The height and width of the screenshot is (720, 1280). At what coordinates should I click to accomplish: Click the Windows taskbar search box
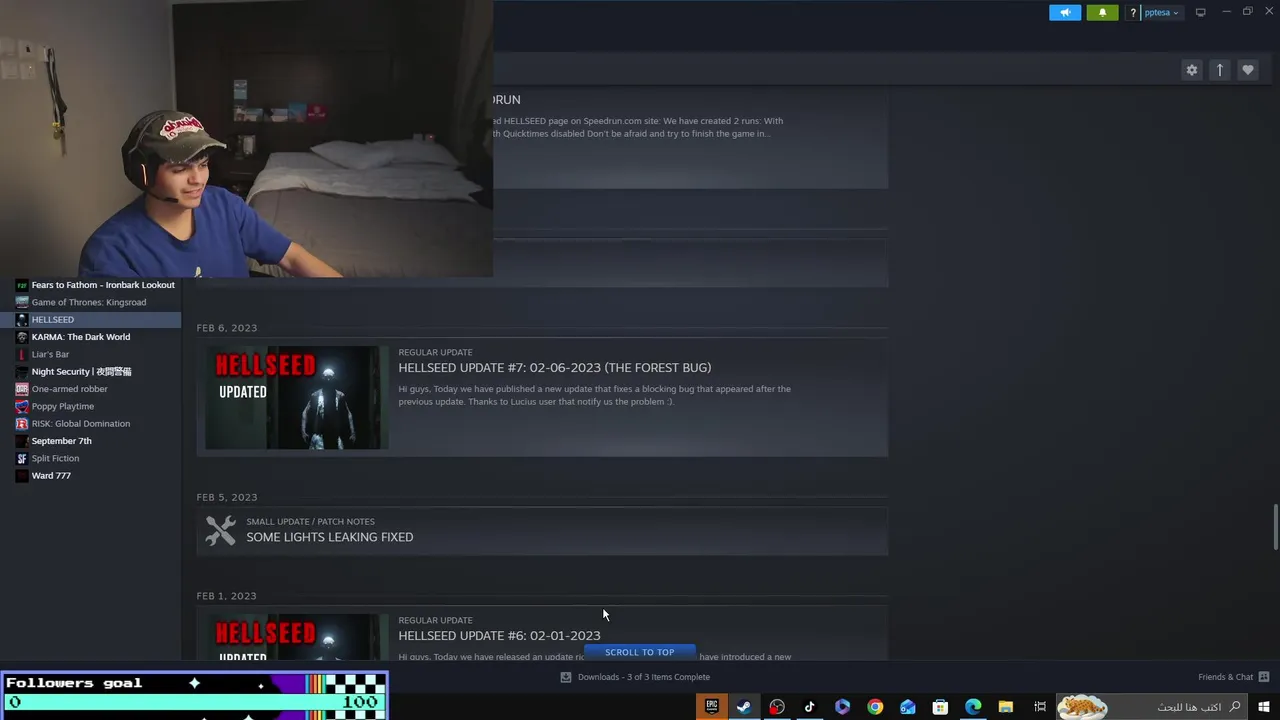tap(1152, 707)
